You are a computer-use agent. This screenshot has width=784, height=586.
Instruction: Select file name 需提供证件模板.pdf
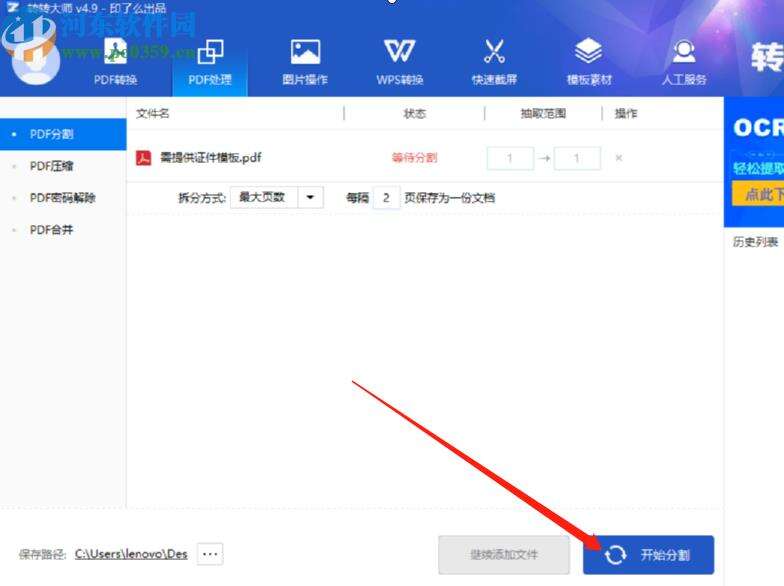210,158
